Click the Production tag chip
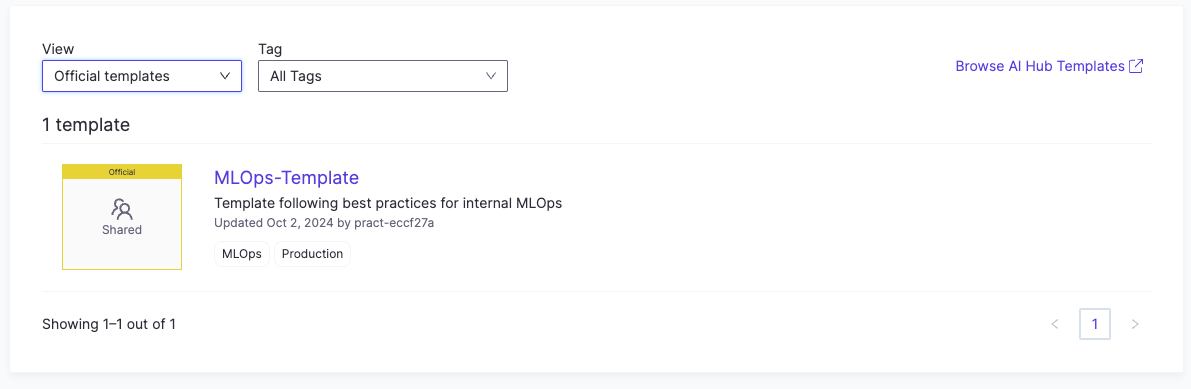 [312, 254]
